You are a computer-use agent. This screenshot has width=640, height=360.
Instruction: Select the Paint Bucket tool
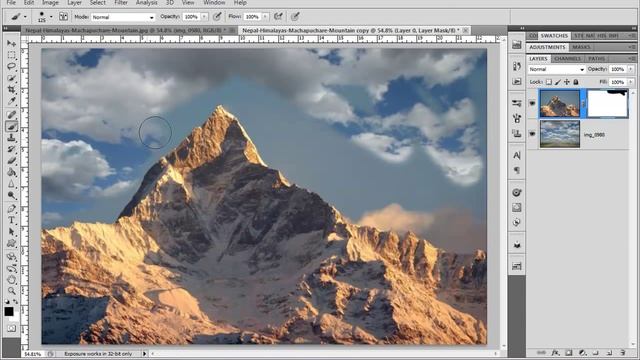[x=11, y=172]
